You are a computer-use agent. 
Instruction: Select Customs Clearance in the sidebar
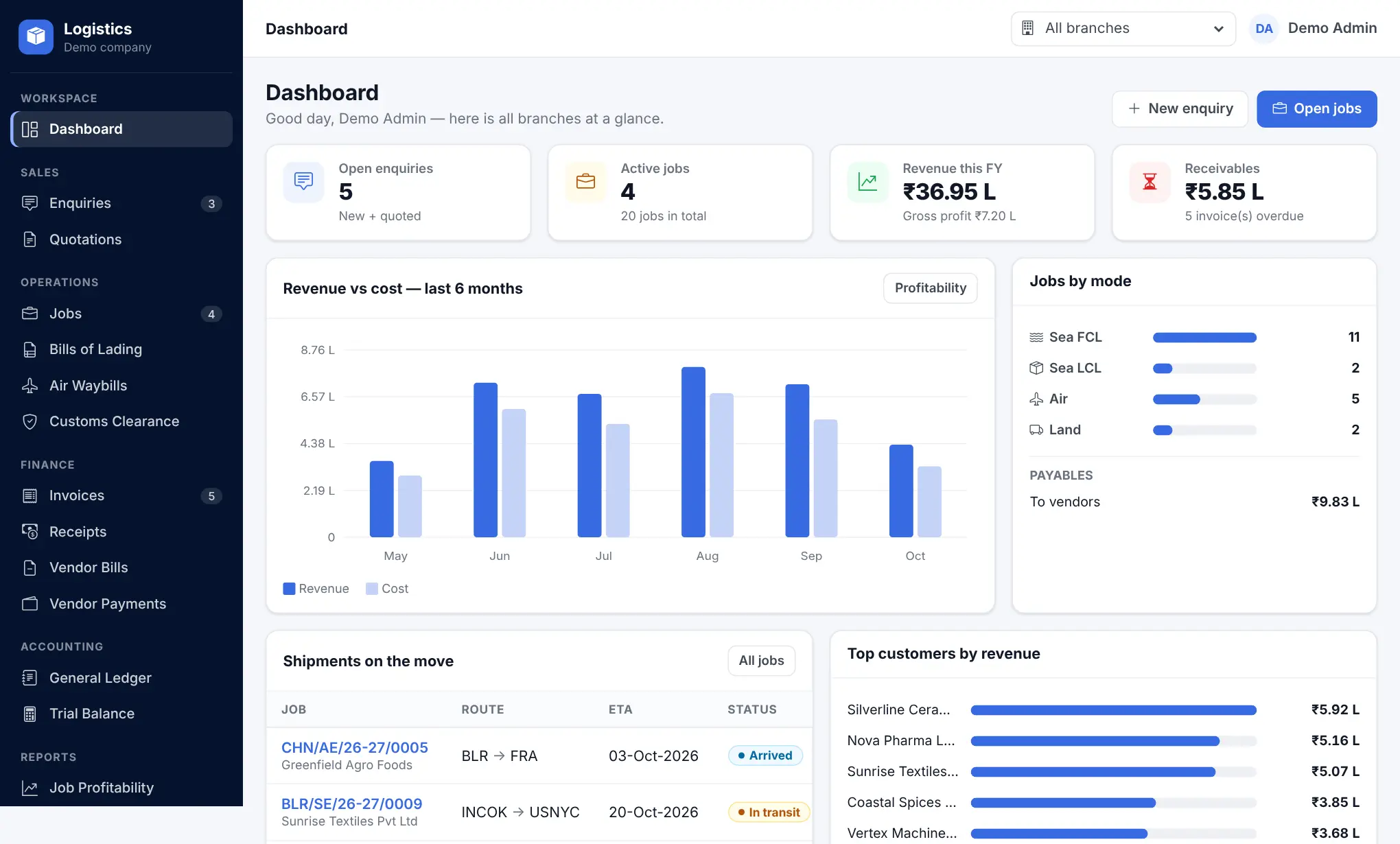tap(121, 421)
